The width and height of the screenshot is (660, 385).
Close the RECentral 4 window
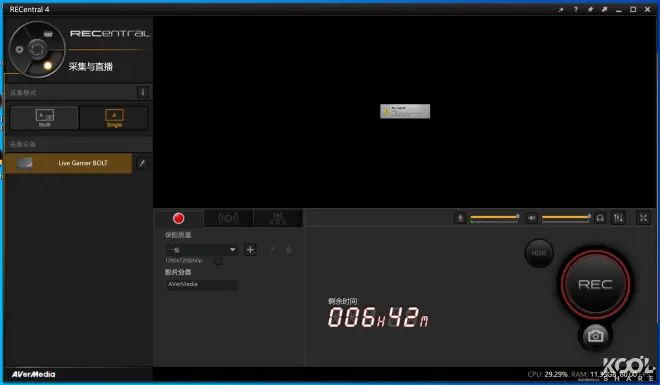[x=647, y=9]
